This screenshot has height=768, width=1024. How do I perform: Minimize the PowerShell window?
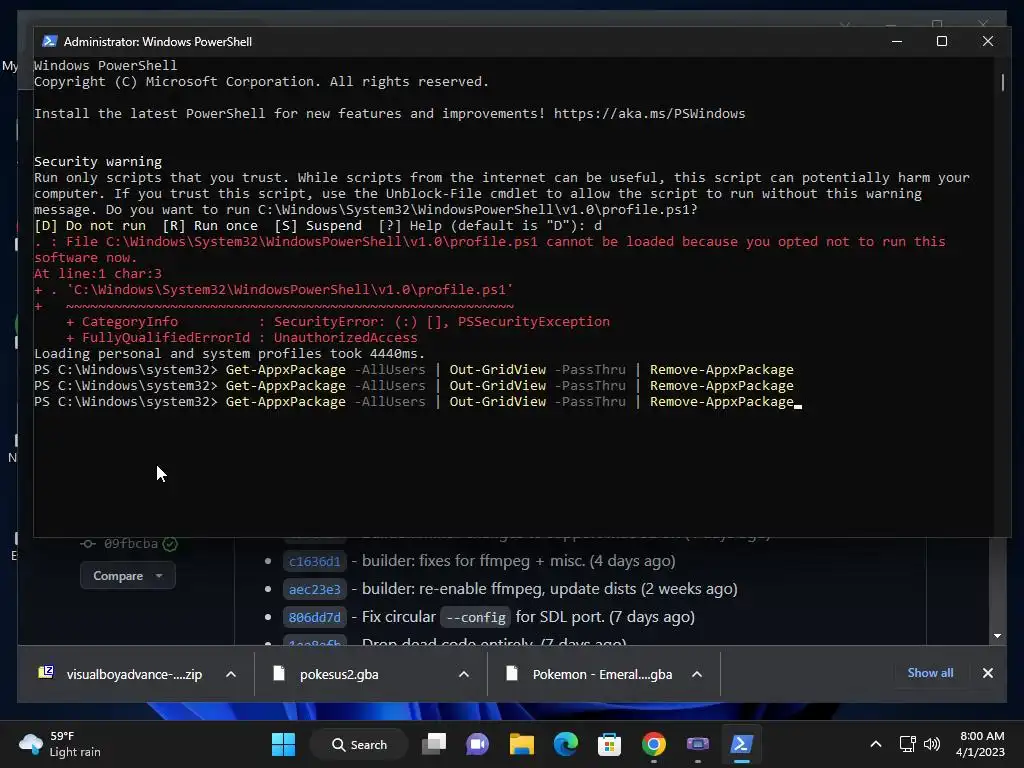(x=897, y=41)
